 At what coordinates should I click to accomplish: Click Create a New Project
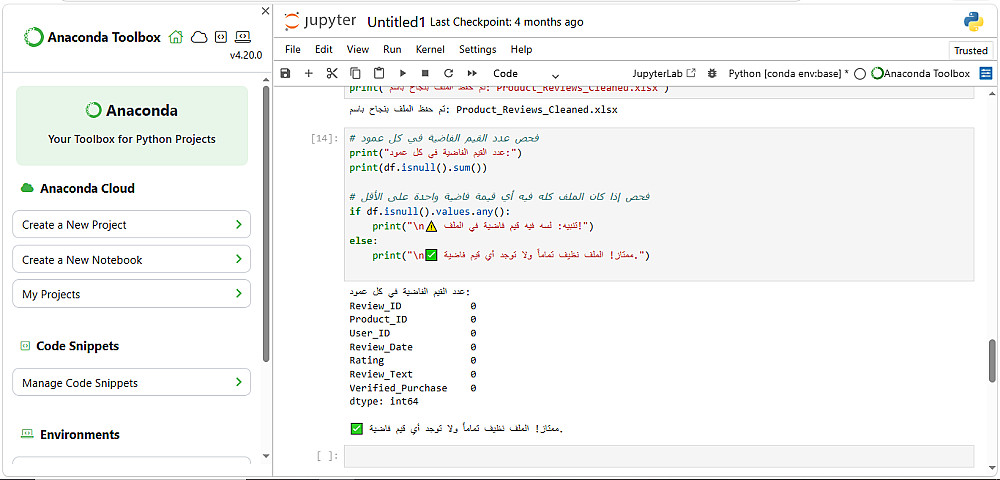[131, 224]
